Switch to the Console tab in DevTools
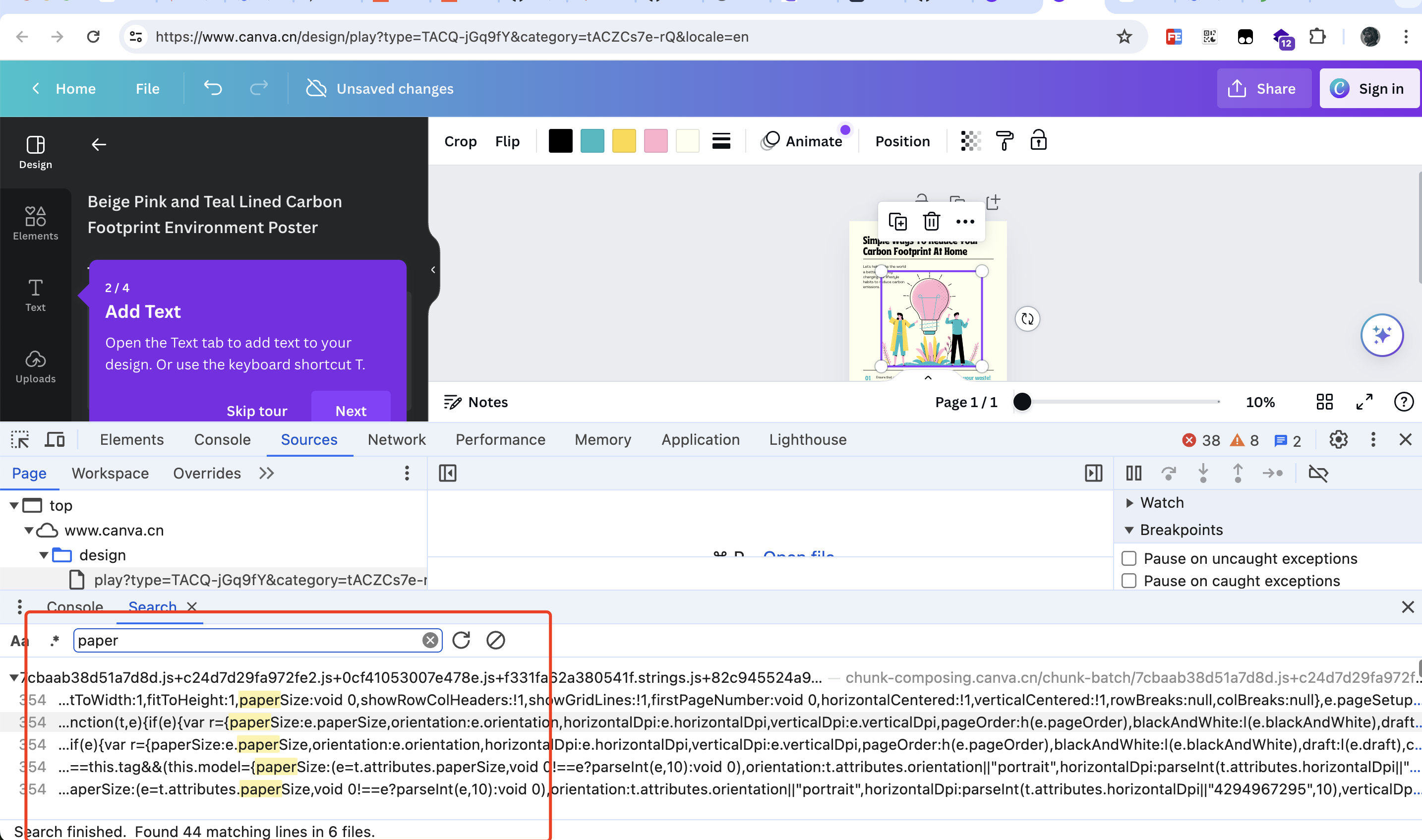The height and width of the screenshot is (840, 1422). [x=221, y=439]
